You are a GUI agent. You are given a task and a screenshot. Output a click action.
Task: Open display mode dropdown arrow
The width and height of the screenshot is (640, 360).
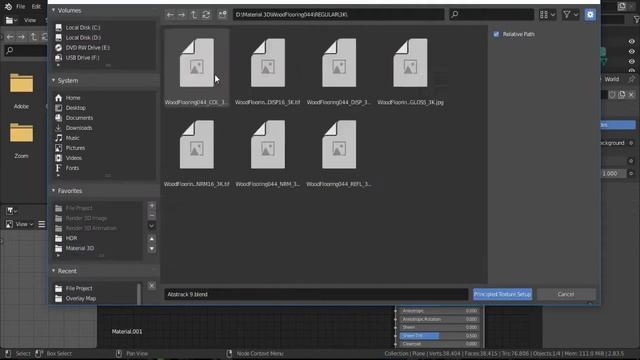click(553, 15)
